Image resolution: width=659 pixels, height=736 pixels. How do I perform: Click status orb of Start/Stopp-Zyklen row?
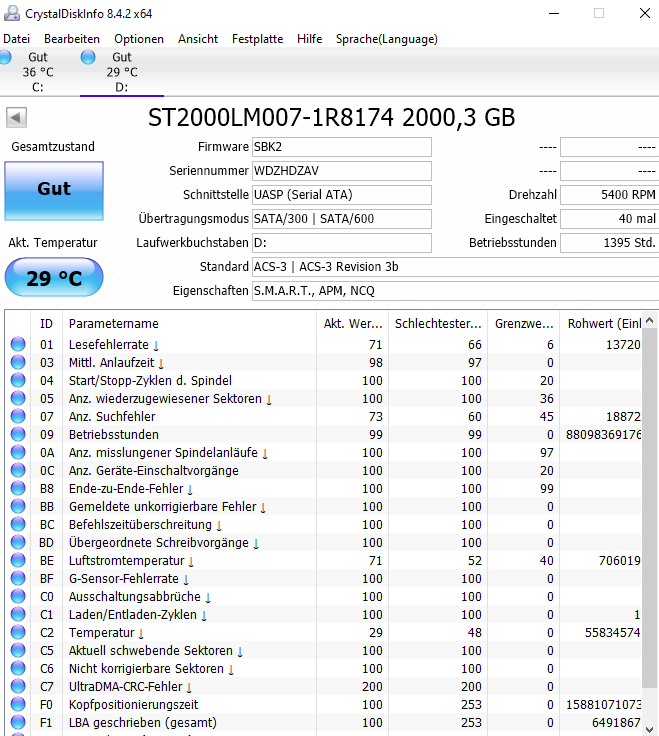(18, 380)
